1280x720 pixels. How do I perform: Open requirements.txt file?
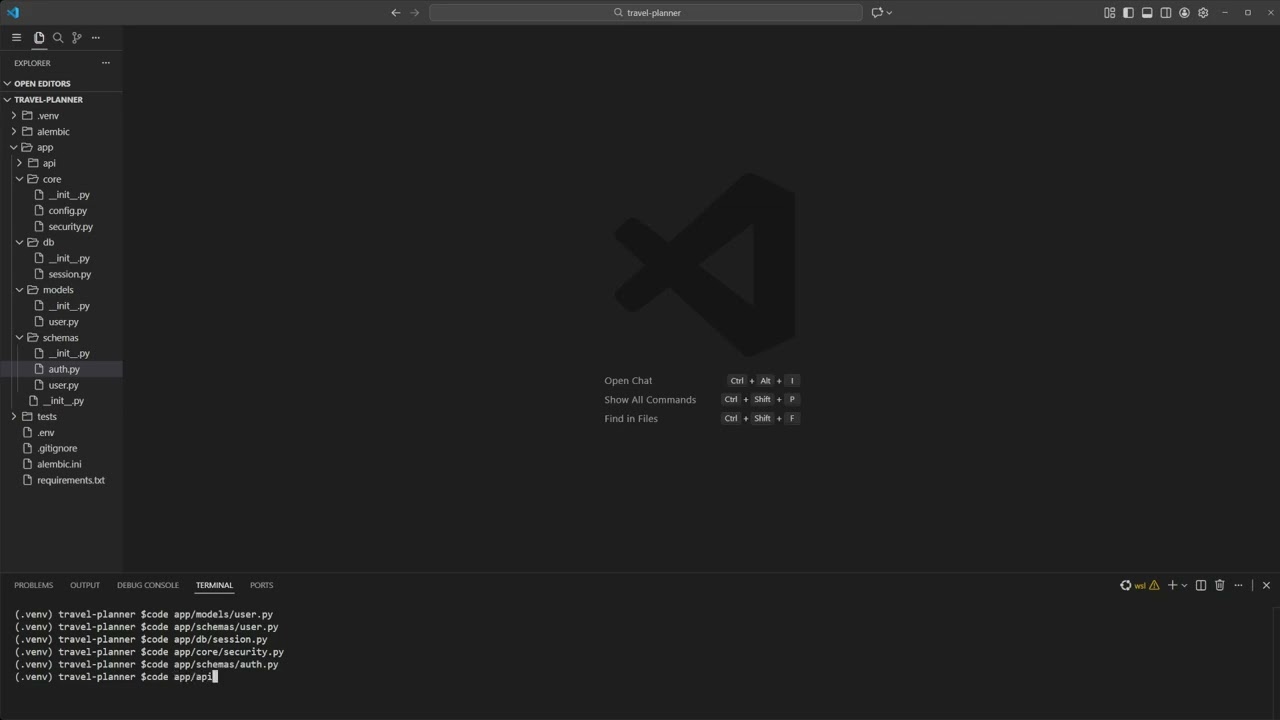coord(61,480)
